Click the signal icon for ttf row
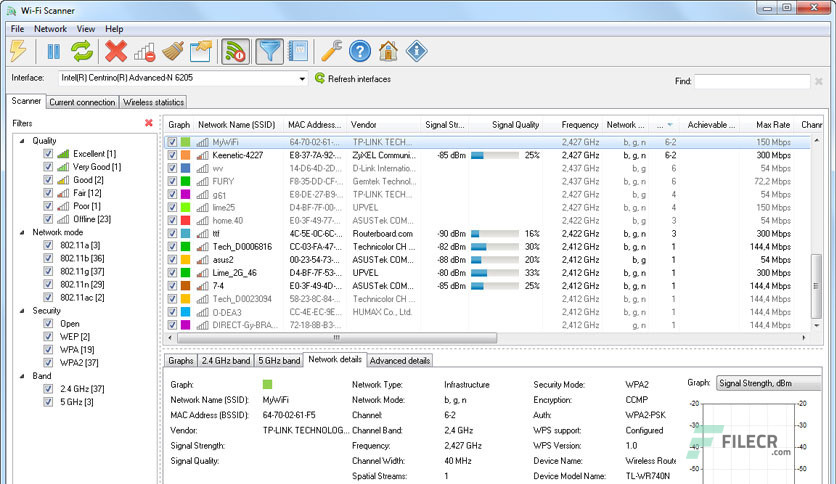 pos(202,233)
